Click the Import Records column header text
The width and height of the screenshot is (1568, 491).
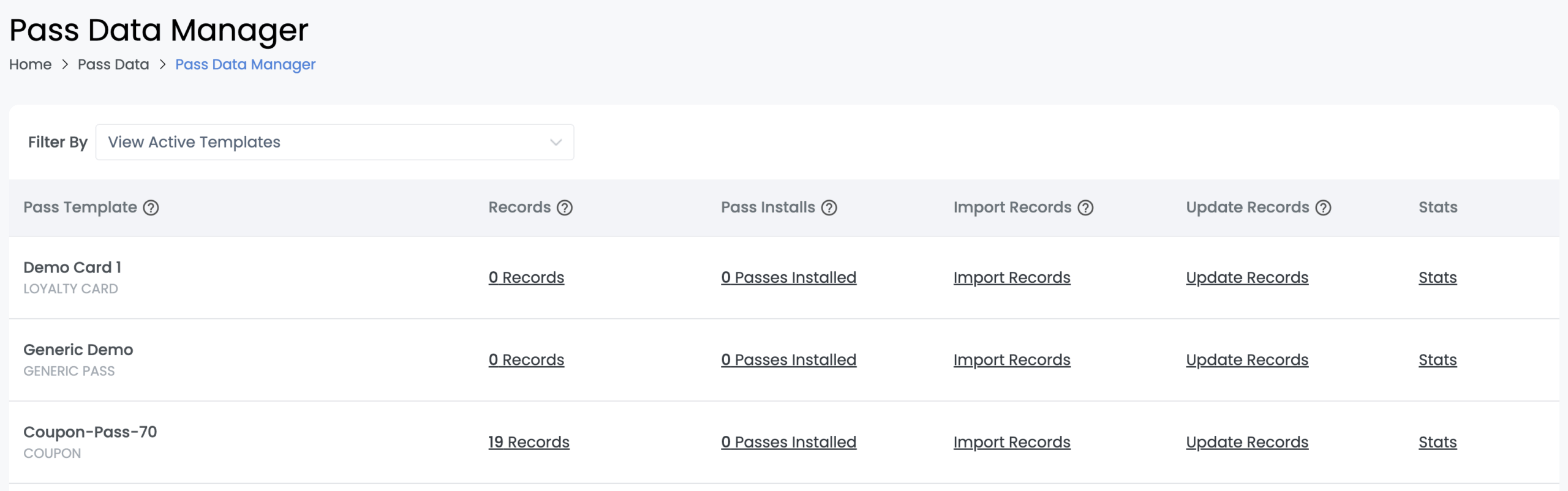pos(1012,208)
